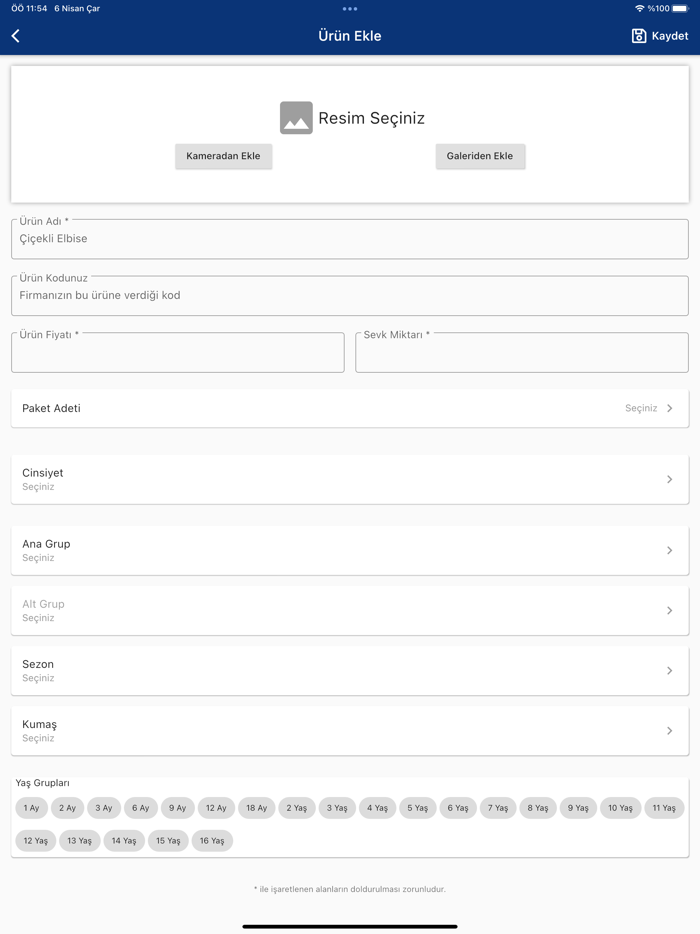Select the Sevk Miktarı field
Viewport: 700px width, 934px height.
(x=522, y=353)
